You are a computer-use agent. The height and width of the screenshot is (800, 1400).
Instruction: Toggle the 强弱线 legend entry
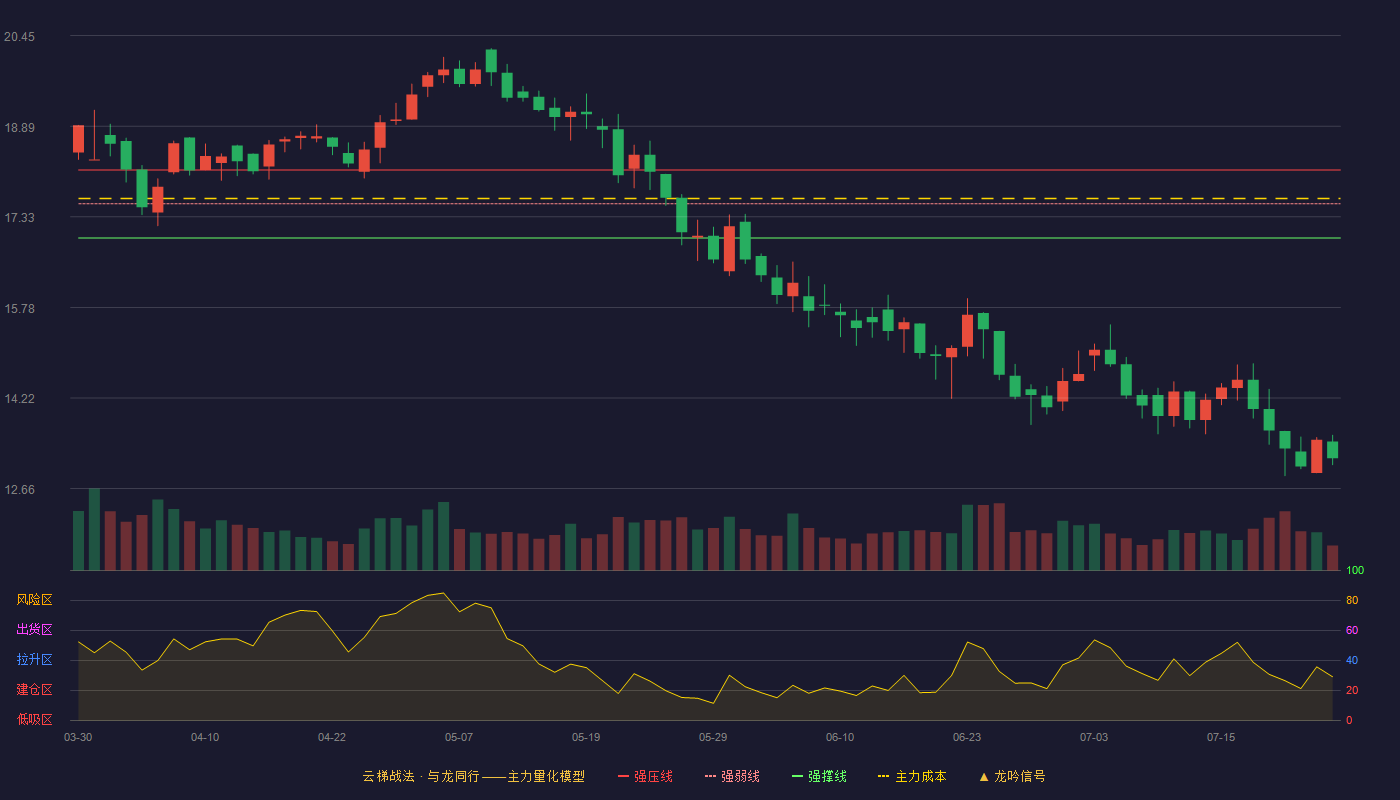click(x=732, y=776)
